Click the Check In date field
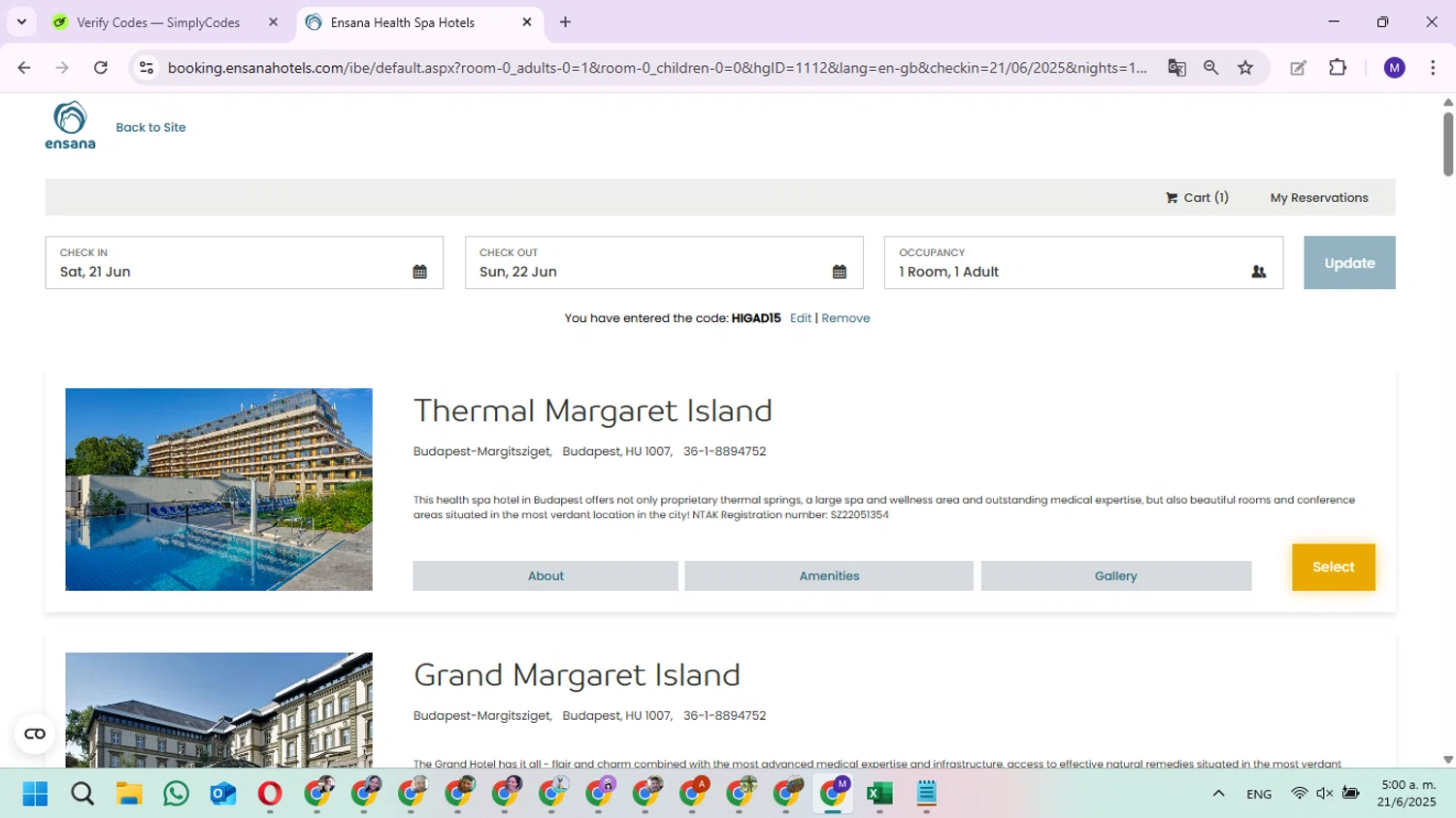The image size is (1456, 818). 245,263
